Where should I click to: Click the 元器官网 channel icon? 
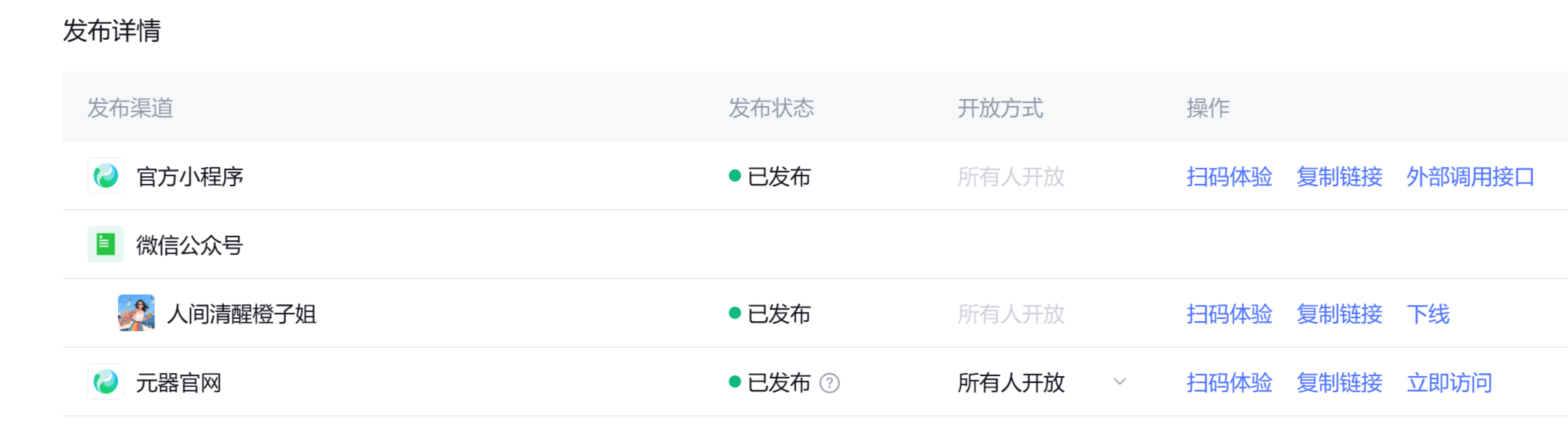[105, 382]
